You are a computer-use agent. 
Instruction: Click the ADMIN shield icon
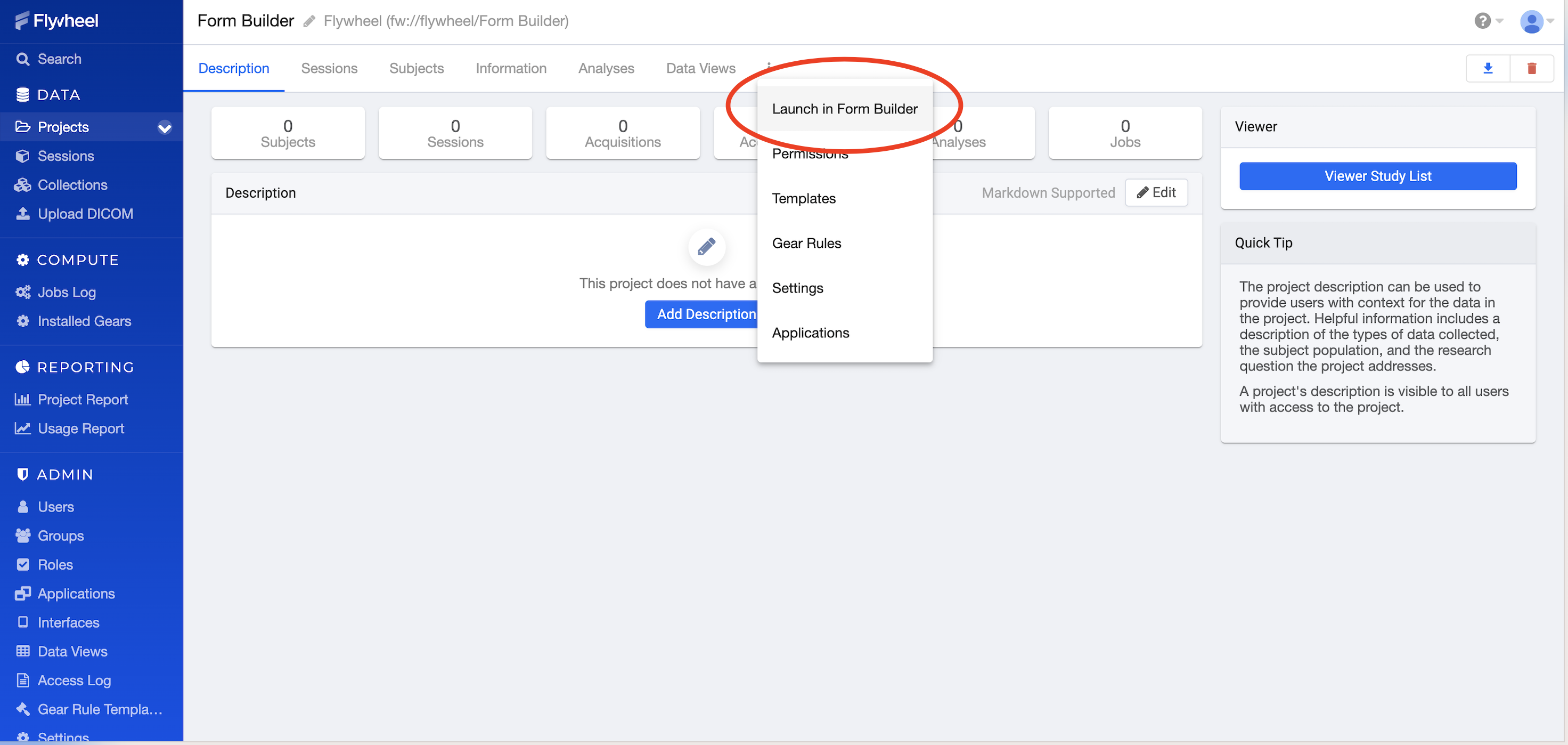click(22, 474)
